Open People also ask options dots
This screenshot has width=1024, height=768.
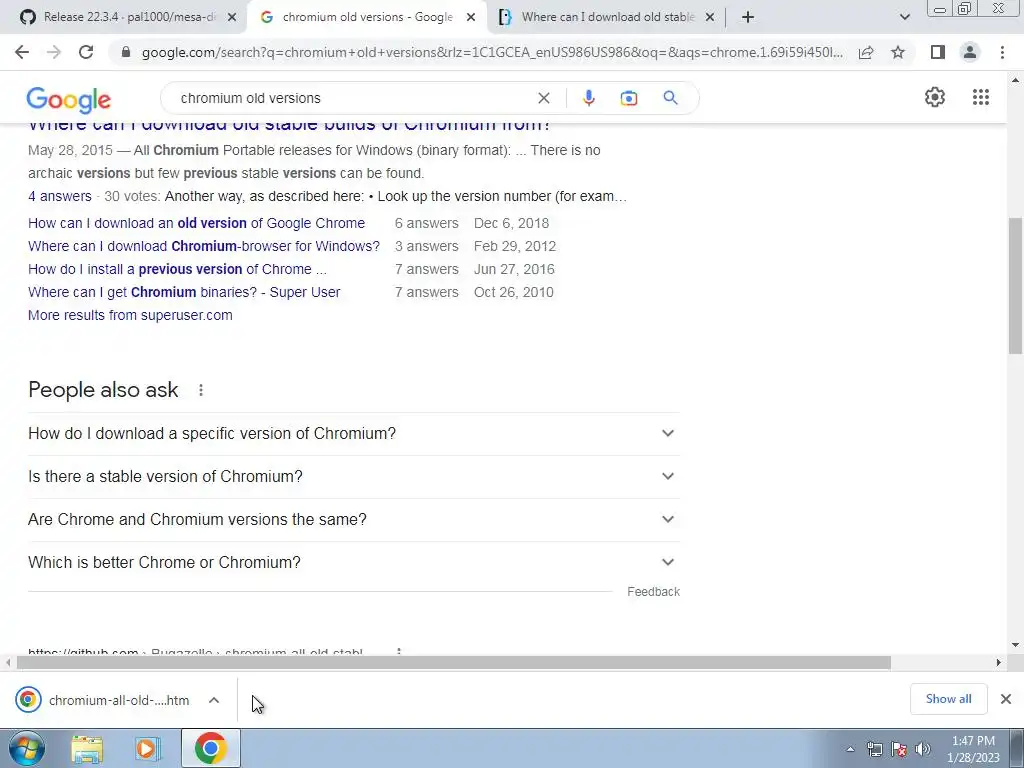[x=201, y=390]
